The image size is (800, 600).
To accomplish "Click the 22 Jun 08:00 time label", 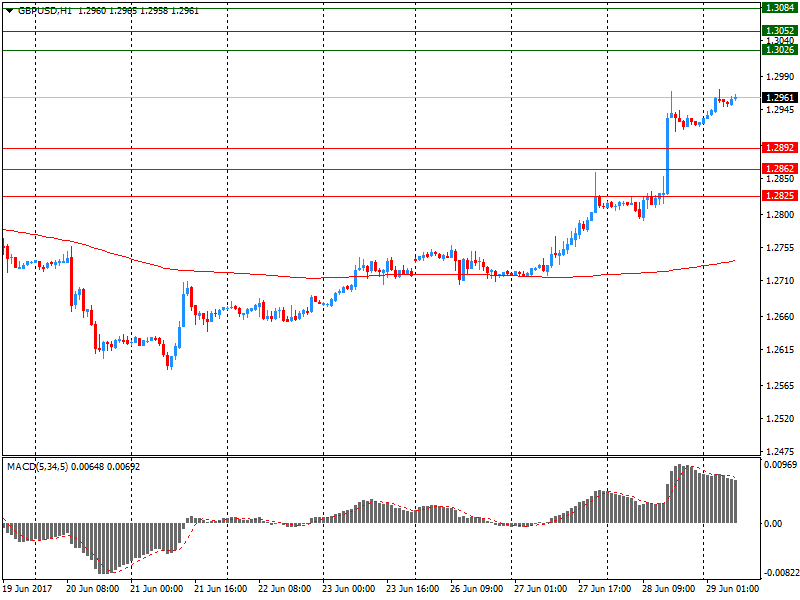I will click(284, 588).
